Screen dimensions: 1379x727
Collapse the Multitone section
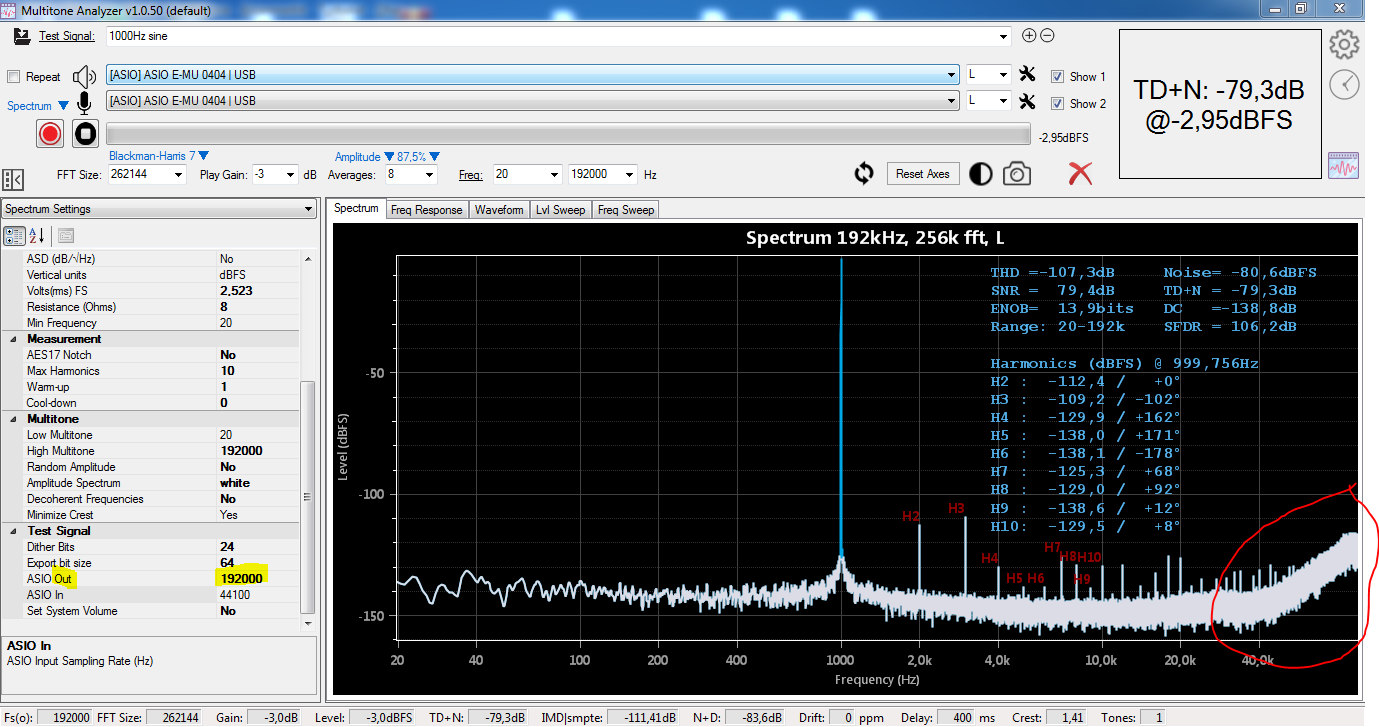click(x=14, y=419)
